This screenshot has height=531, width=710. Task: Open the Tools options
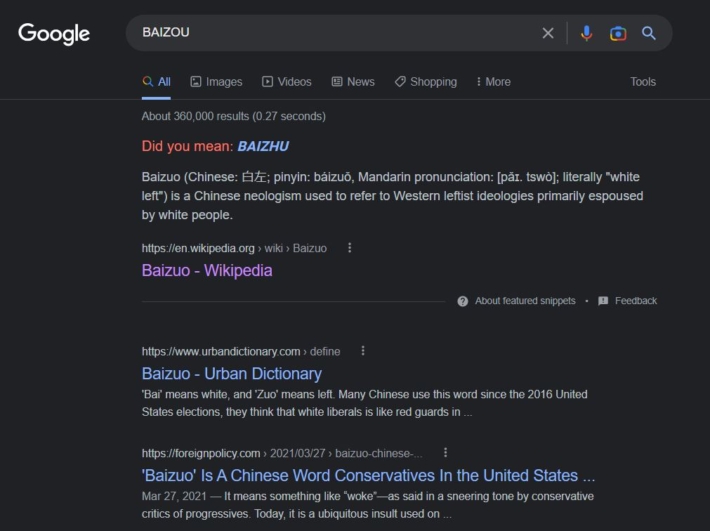coord(643,82)
